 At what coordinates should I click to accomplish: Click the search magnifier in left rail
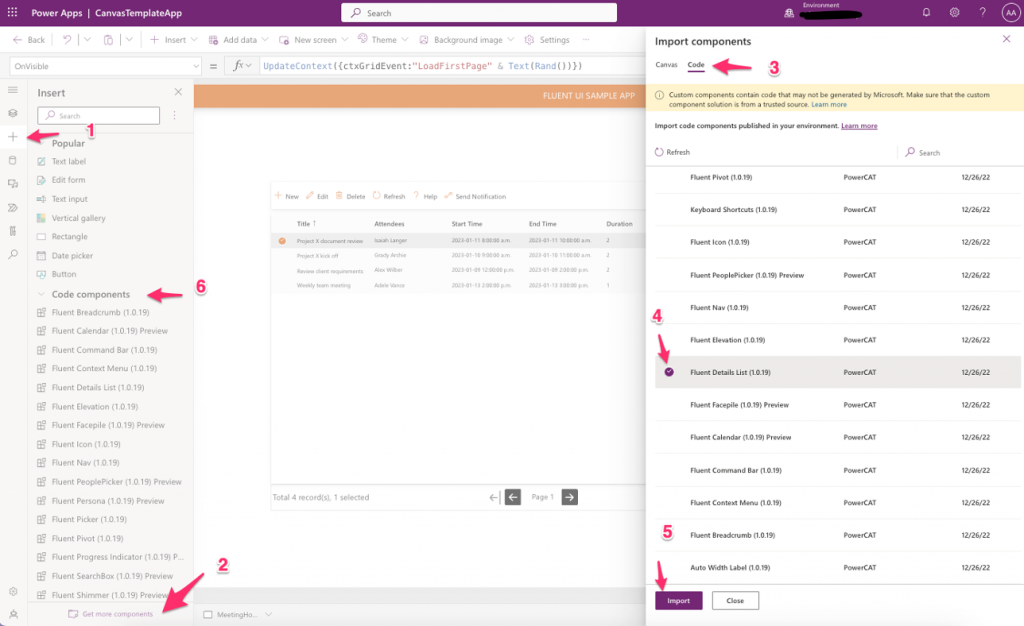[x=13, y=255]
